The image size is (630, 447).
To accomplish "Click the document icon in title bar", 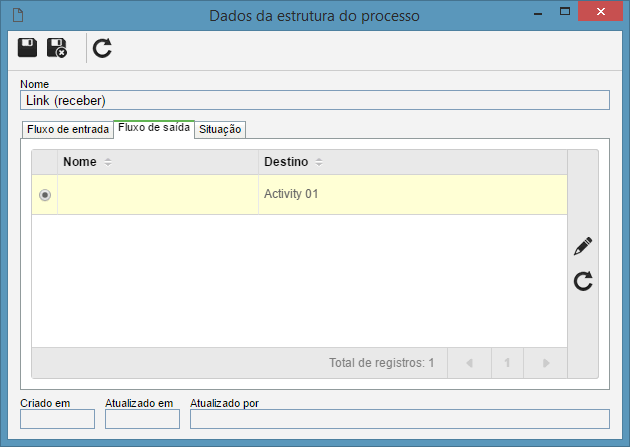I will pos(18,15).
